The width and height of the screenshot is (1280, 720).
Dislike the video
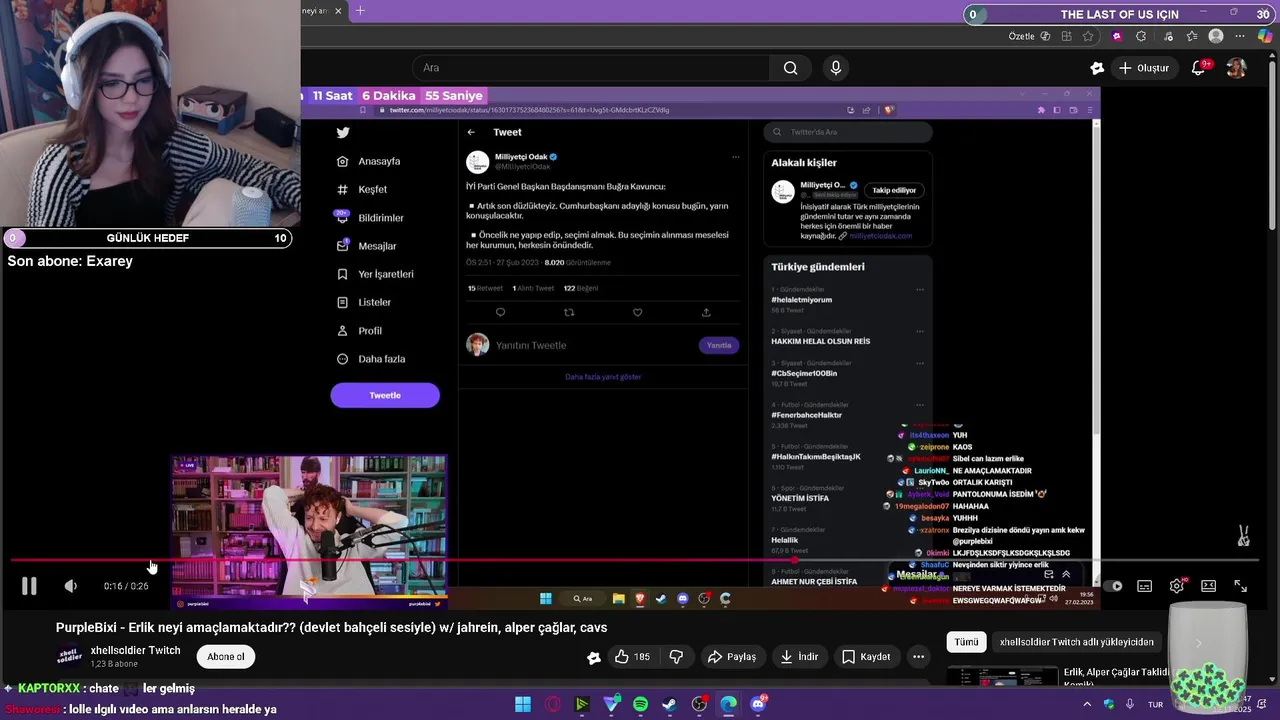point(676,657)
